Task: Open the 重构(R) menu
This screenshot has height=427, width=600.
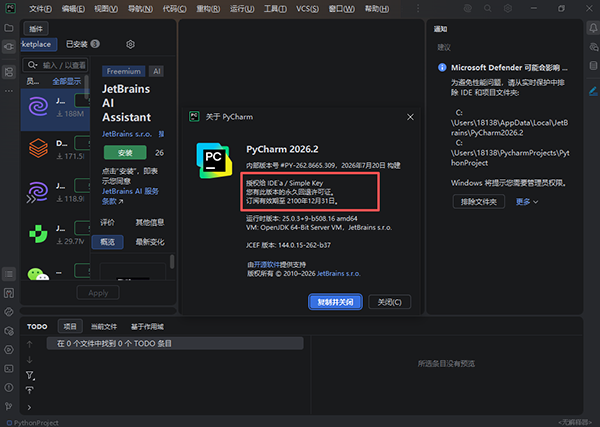Action: click(208, 8)
